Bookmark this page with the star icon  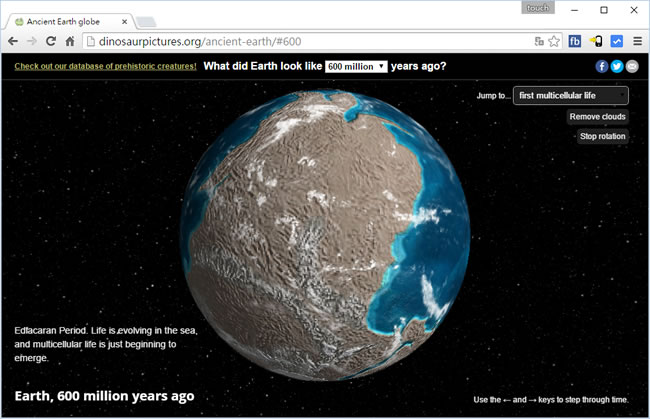(553, 41)
